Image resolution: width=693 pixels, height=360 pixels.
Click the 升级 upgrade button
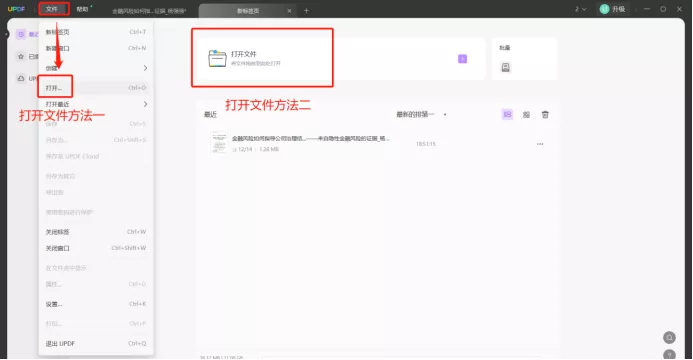pyautogui.click(x=618, y=9)
